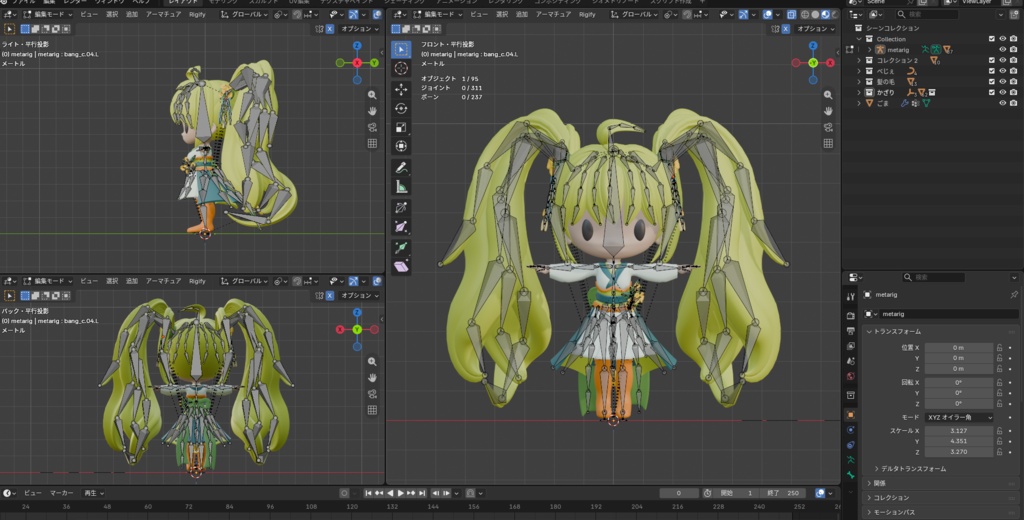Open Rigify menu in front viewport
1024x520 pixels.
tap(587, 14)
